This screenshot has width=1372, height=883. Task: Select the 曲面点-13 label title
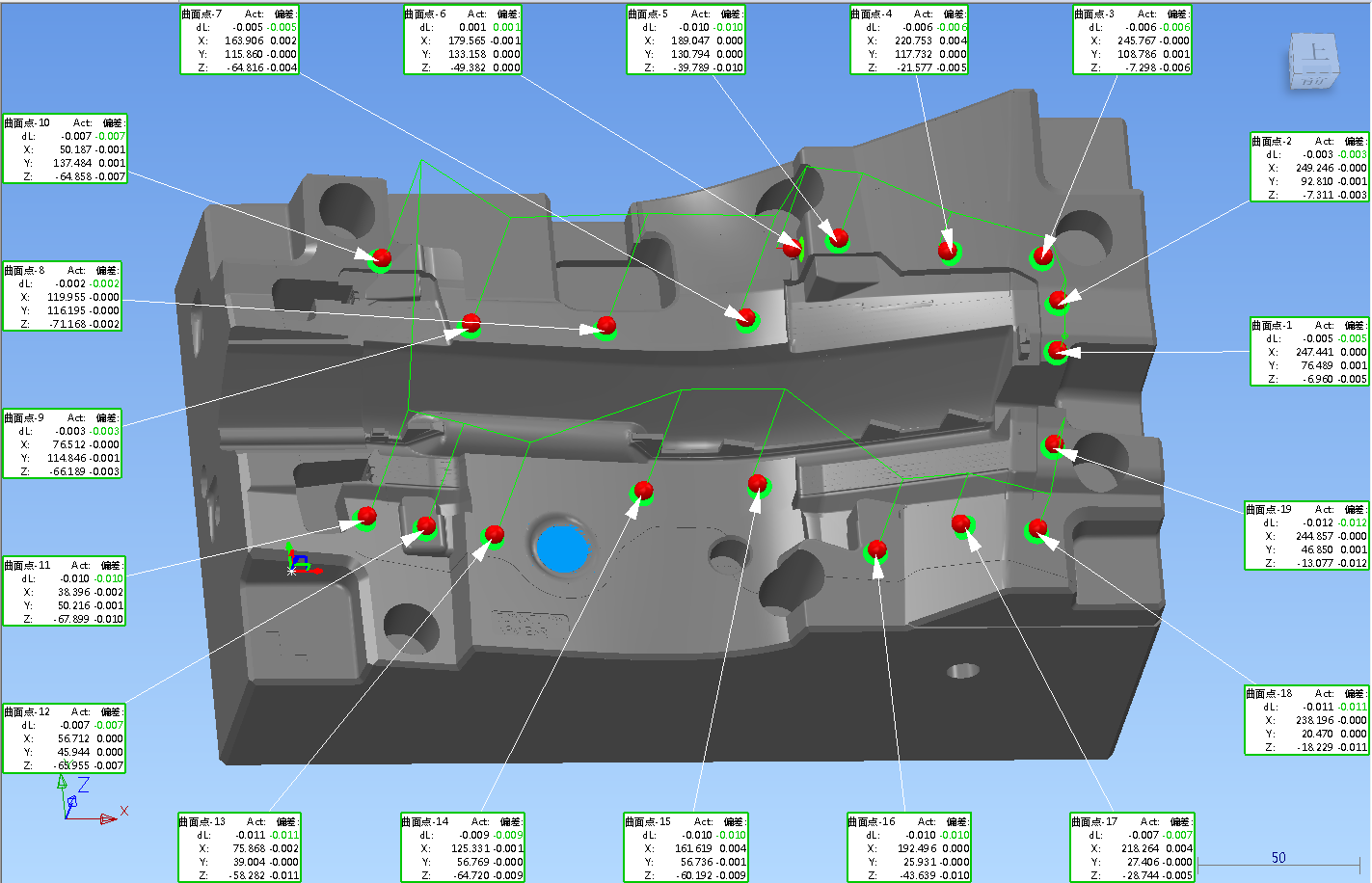tap(202, 821)
